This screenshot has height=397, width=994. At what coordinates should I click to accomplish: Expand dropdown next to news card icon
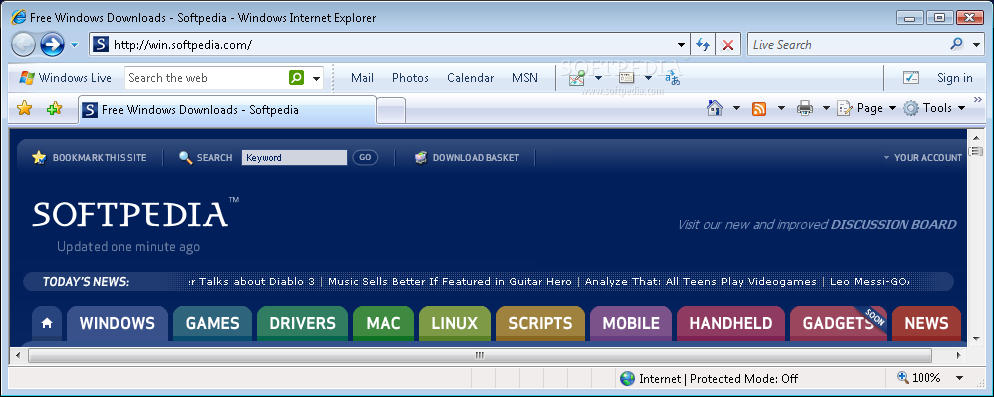pyautogui.click(x=648, y=78)
